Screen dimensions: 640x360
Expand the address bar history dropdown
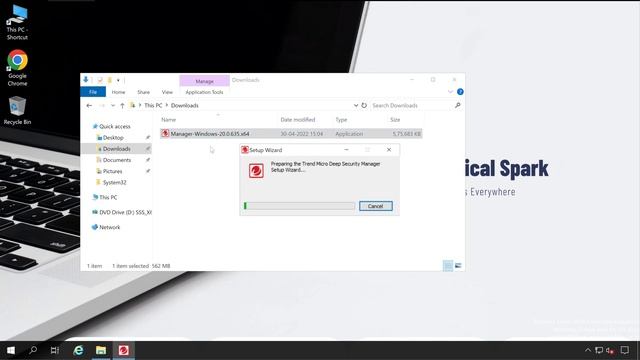356,105
